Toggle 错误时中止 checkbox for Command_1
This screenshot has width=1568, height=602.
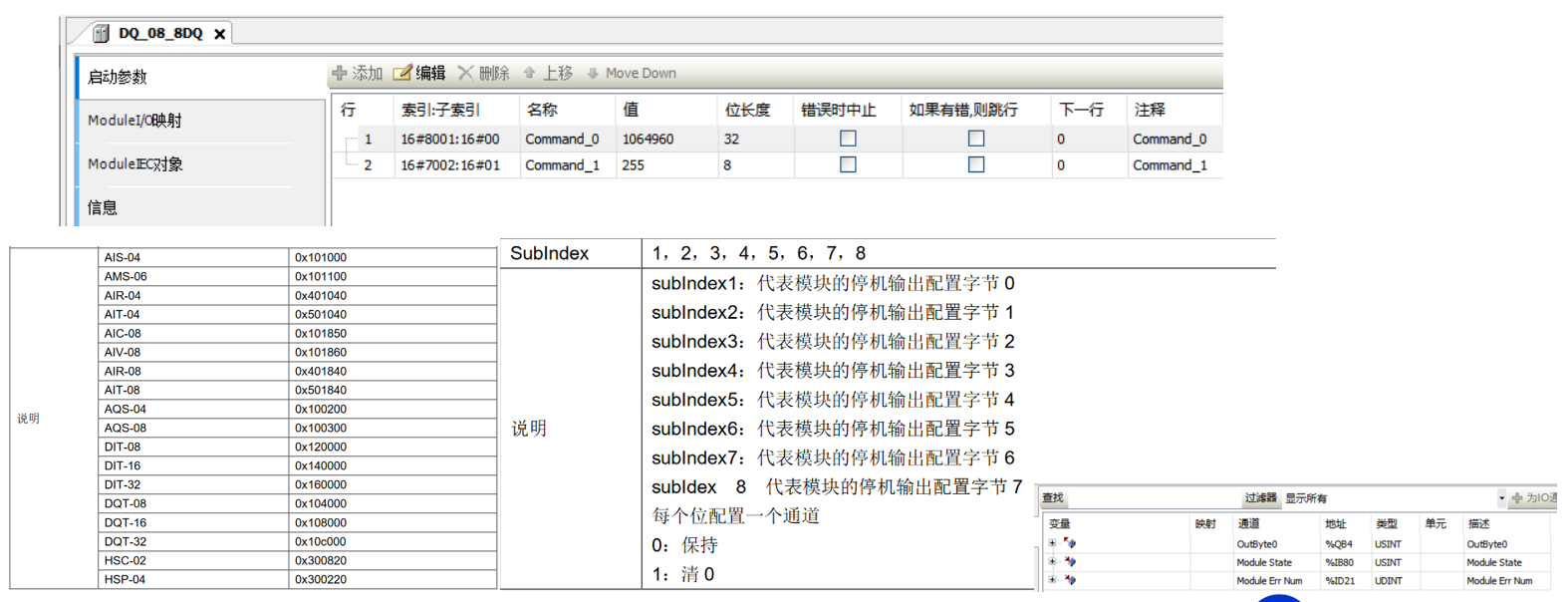click(848, 164)
